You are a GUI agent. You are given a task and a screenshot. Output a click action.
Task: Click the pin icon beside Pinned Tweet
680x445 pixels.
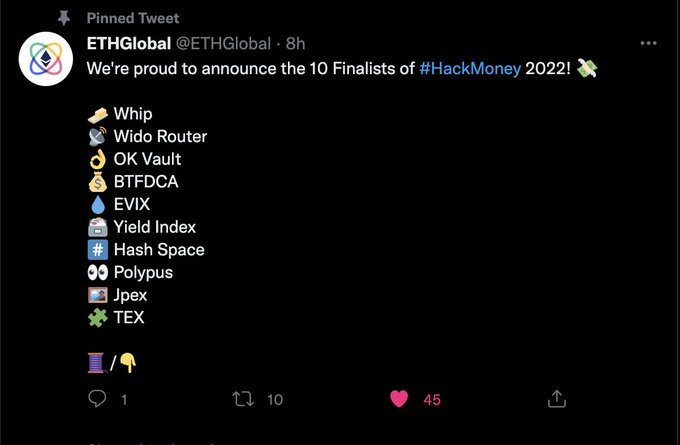click(64, 18)
